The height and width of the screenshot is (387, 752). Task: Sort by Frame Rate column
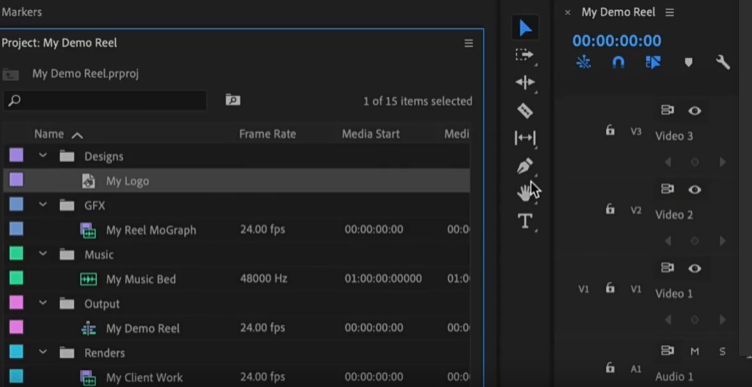point(268,134)
